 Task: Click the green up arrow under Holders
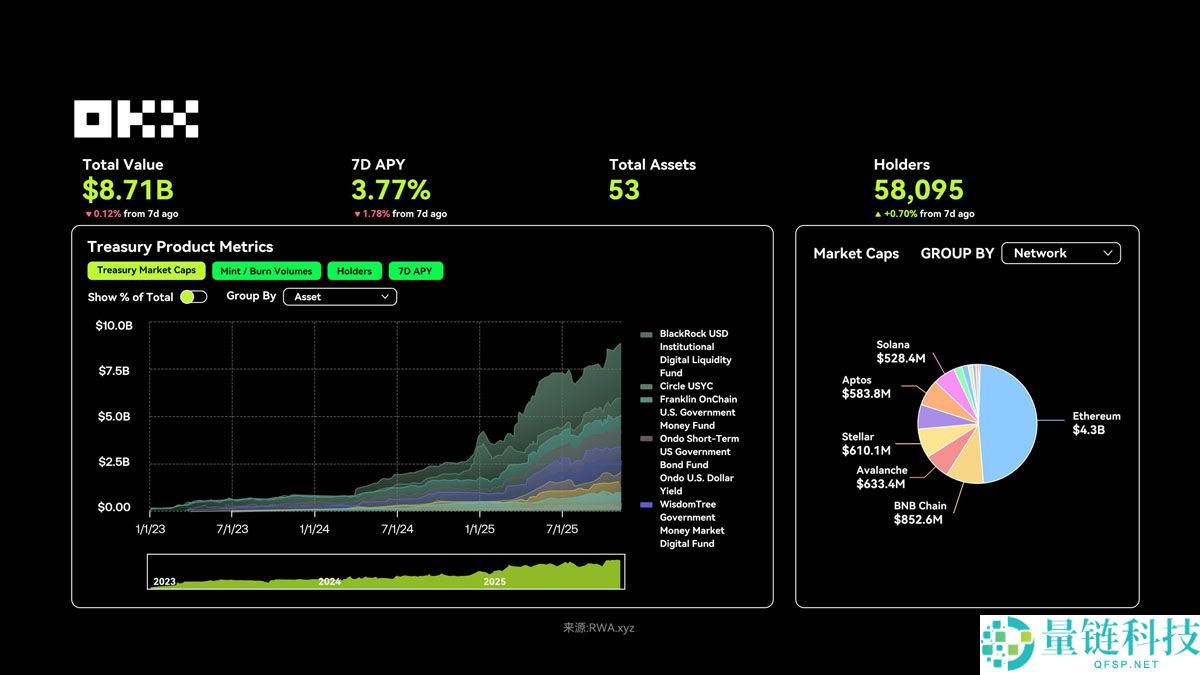[878, 214]
